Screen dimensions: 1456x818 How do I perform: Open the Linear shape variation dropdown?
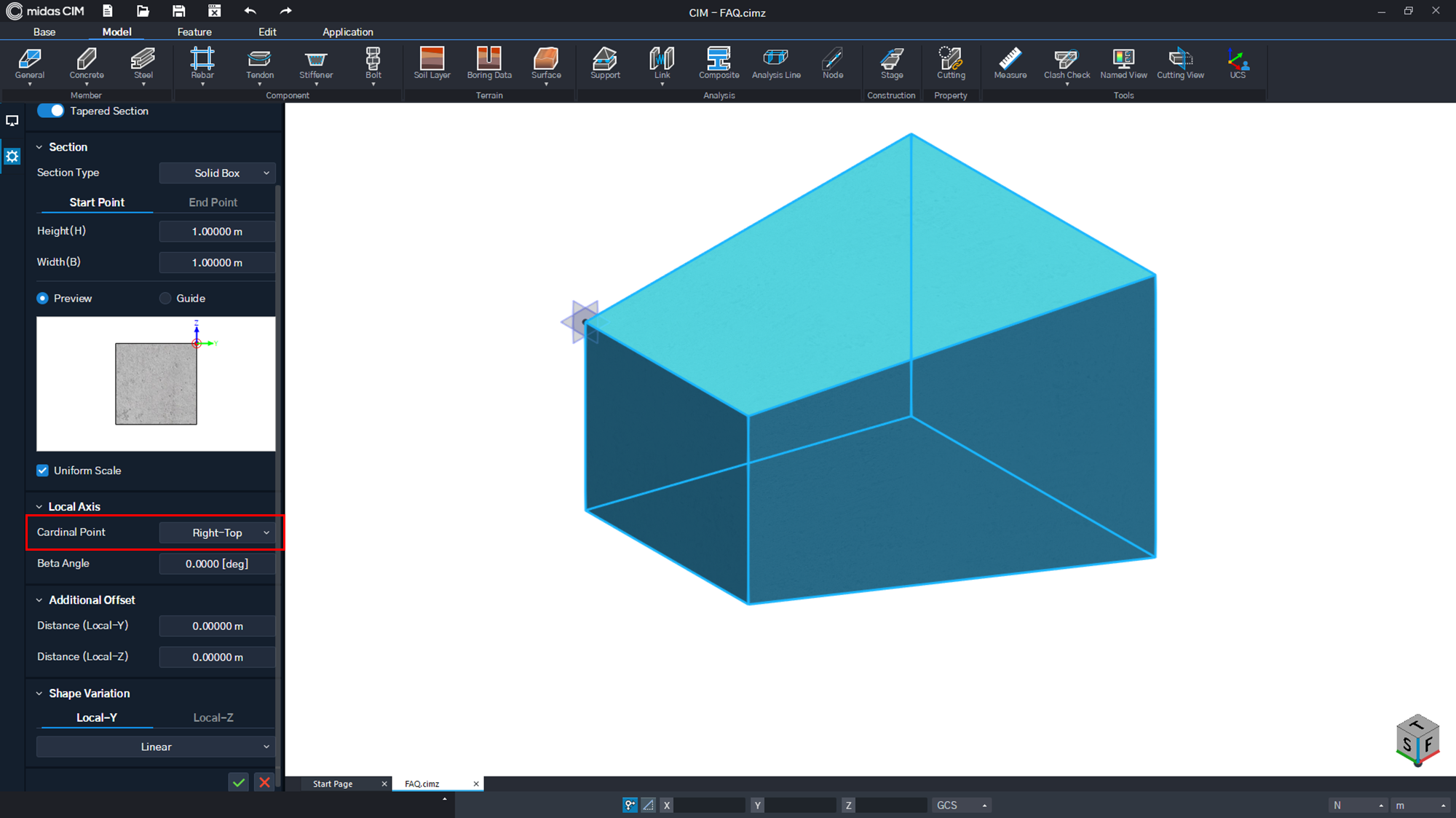pos(156,747)
